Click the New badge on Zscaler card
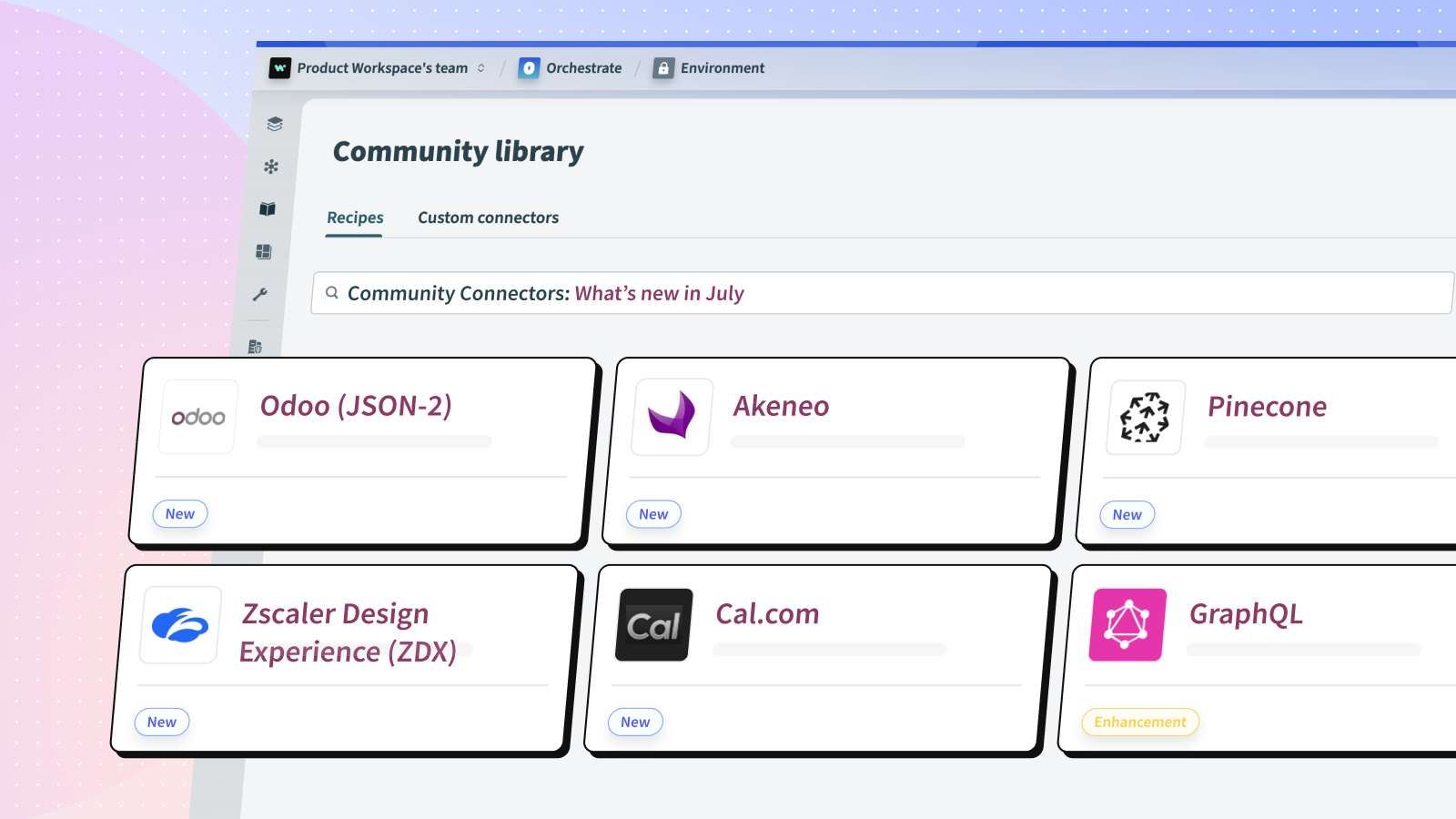The height and width of the screenshot is (819, 1456). click(x=162, y=723)
